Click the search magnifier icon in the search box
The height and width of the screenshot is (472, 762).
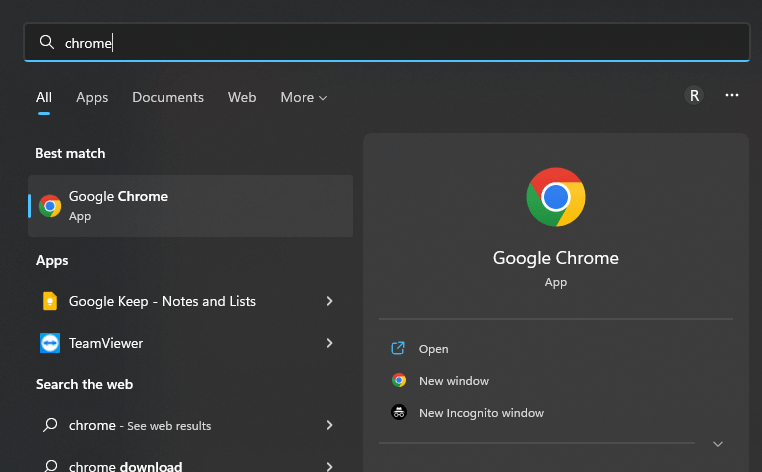(x=47, y=42)
